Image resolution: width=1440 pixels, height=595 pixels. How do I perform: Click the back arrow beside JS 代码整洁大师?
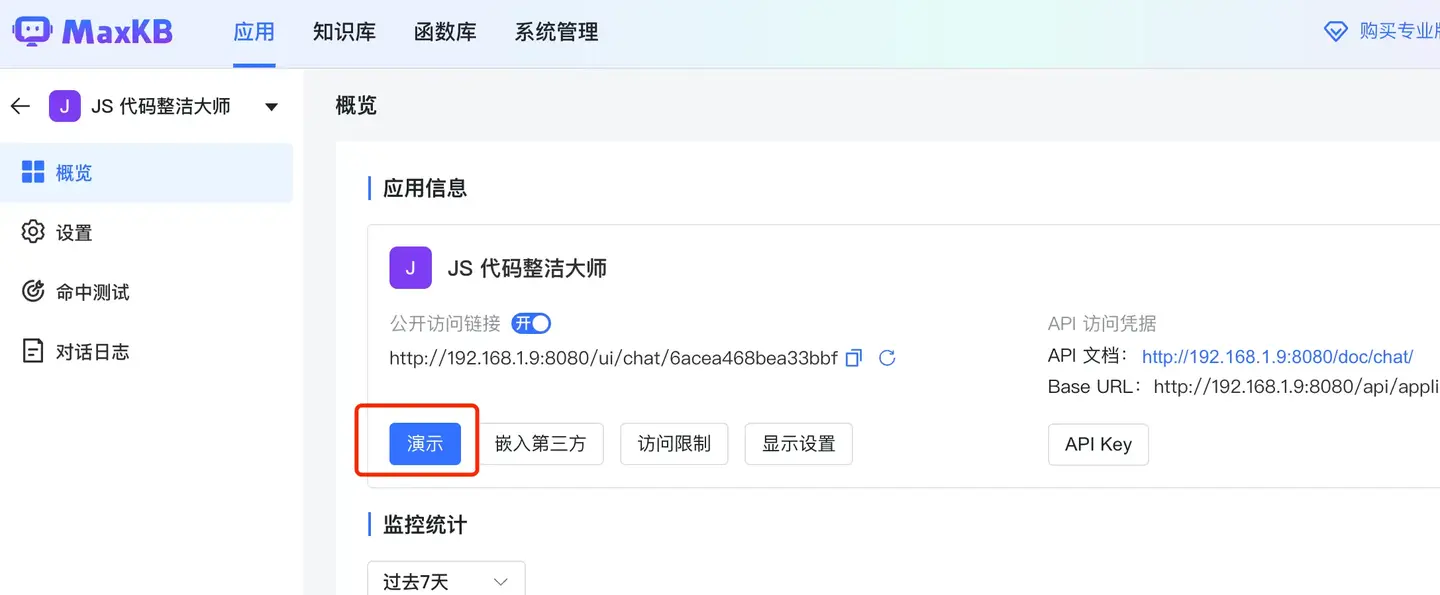tap(20, 105)
